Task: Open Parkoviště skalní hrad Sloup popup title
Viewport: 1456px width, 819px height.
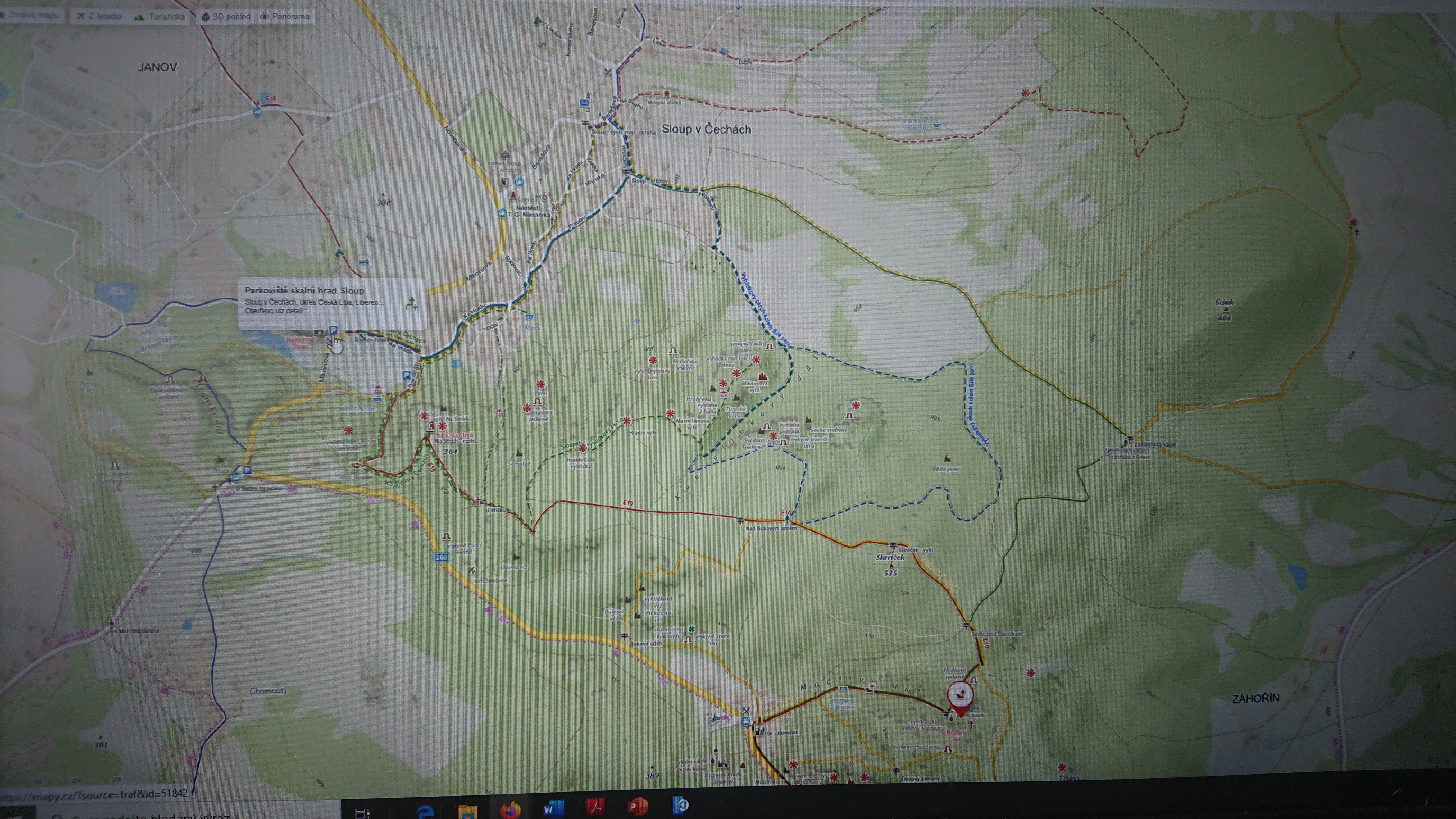Action: (x=304, y=290)
